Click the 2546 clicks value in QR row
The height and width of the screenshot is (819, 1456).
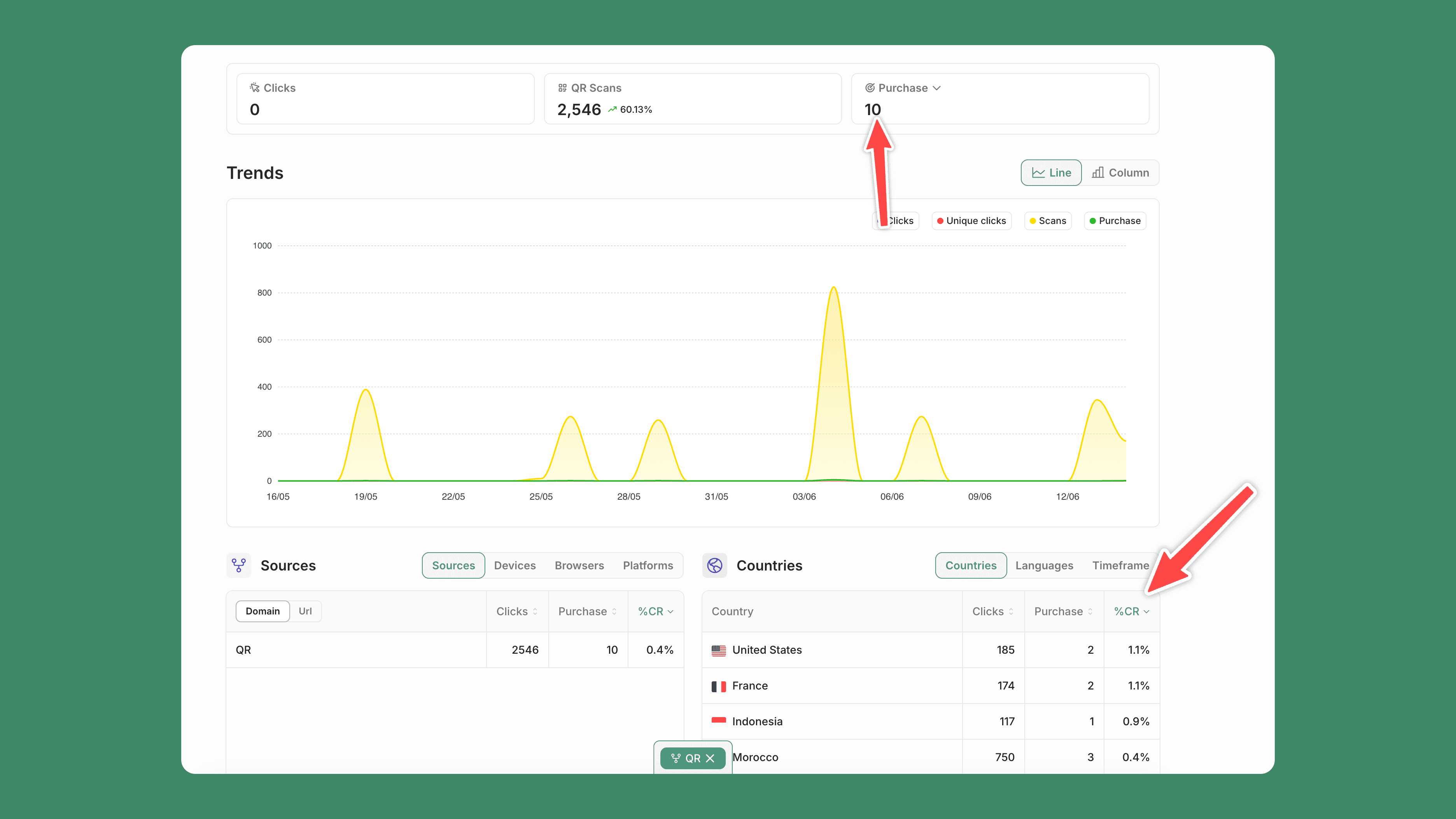tap(525, 650)
